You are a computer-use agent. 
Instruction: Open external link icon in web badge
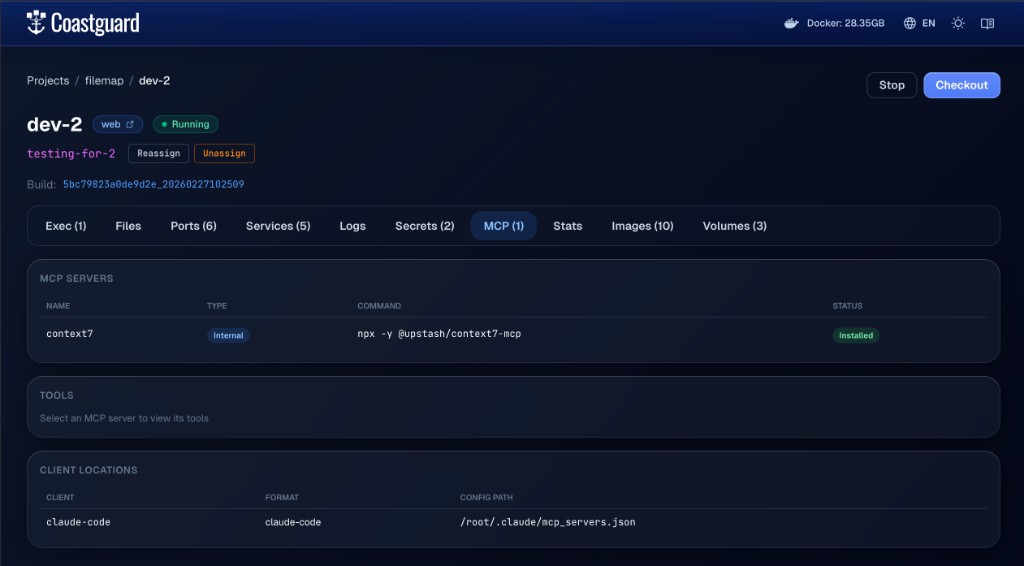130,124
